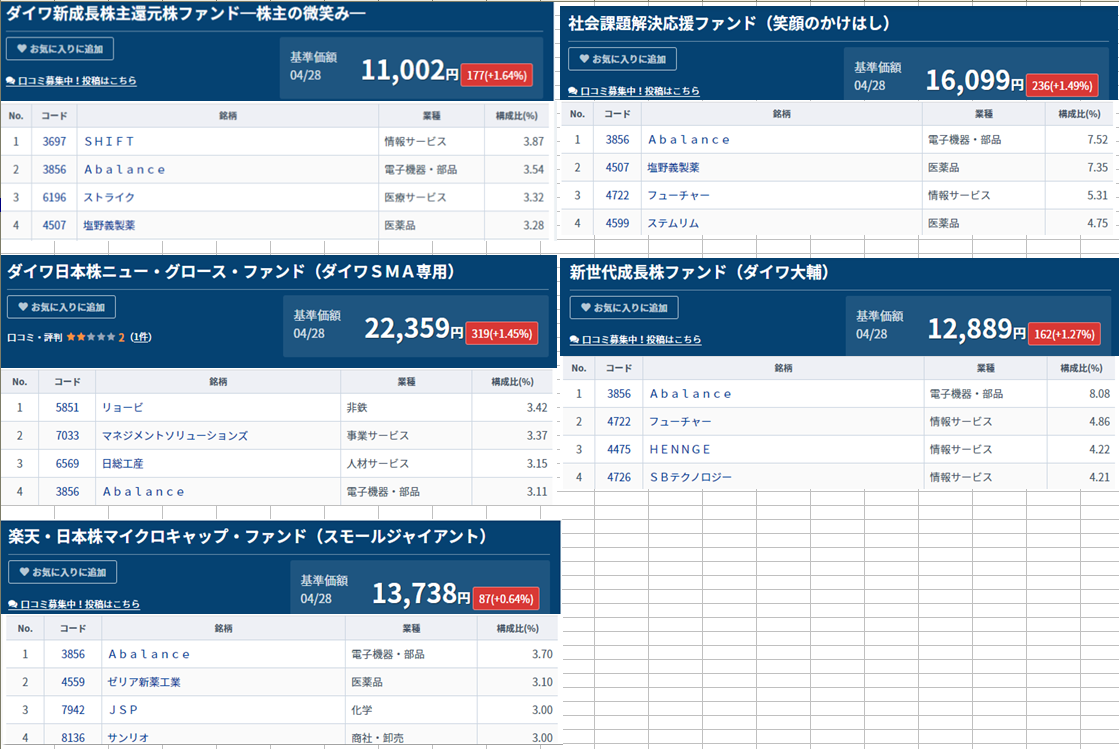The height and width of the screenshot is (749, 1119).
Task: Click the red 177(+1.64%) price change badge
Action: click(x=499, y=73)
